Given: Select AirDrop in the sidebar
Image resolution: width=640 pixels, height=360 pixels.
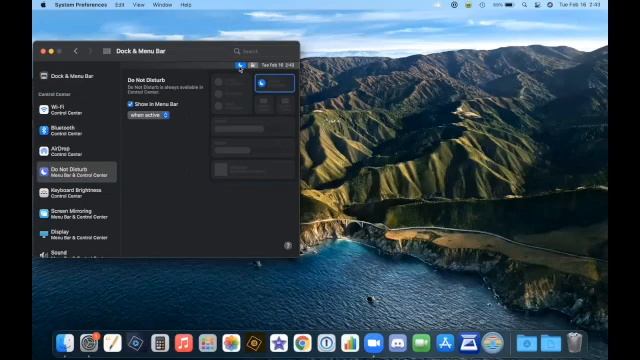Looking at the screenshot, I should (77, 151).
